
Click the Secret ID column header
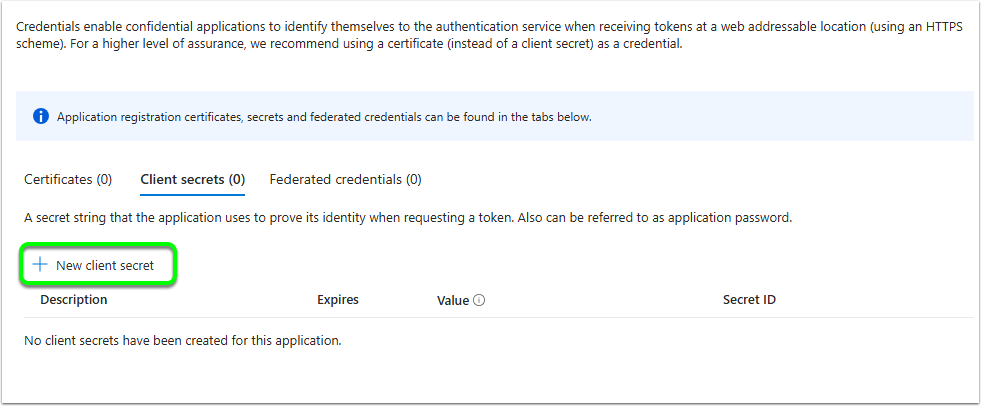point(750,300)
